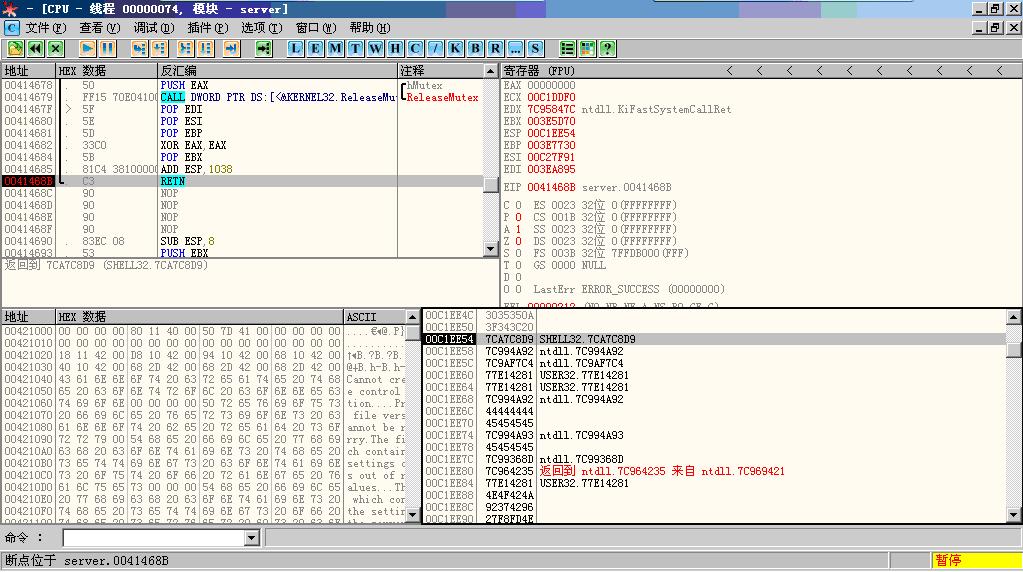1023x572 pixels.
Task: Select the EDX register value 7C95847C
Action: 551,109
